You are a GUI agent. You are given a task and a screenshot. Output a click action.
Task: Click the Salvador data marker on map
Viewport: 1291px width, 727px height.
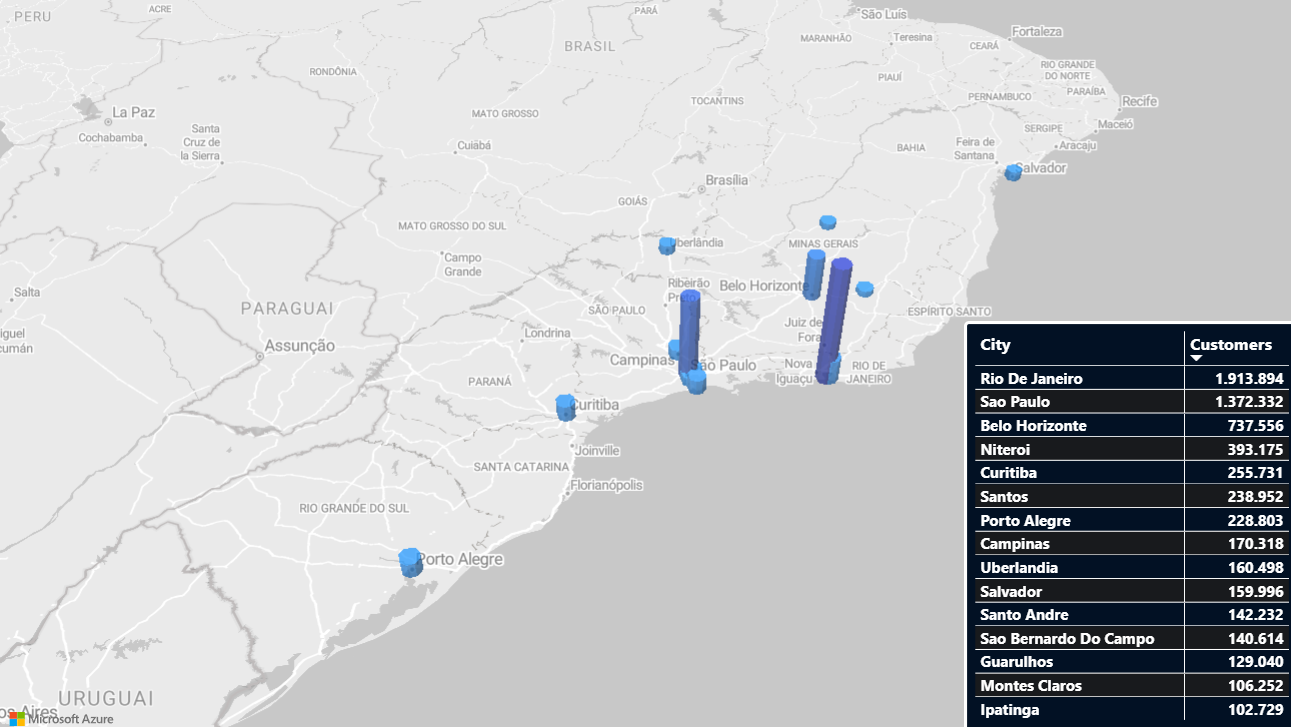pyautogui.click(x=1013, y=172)
